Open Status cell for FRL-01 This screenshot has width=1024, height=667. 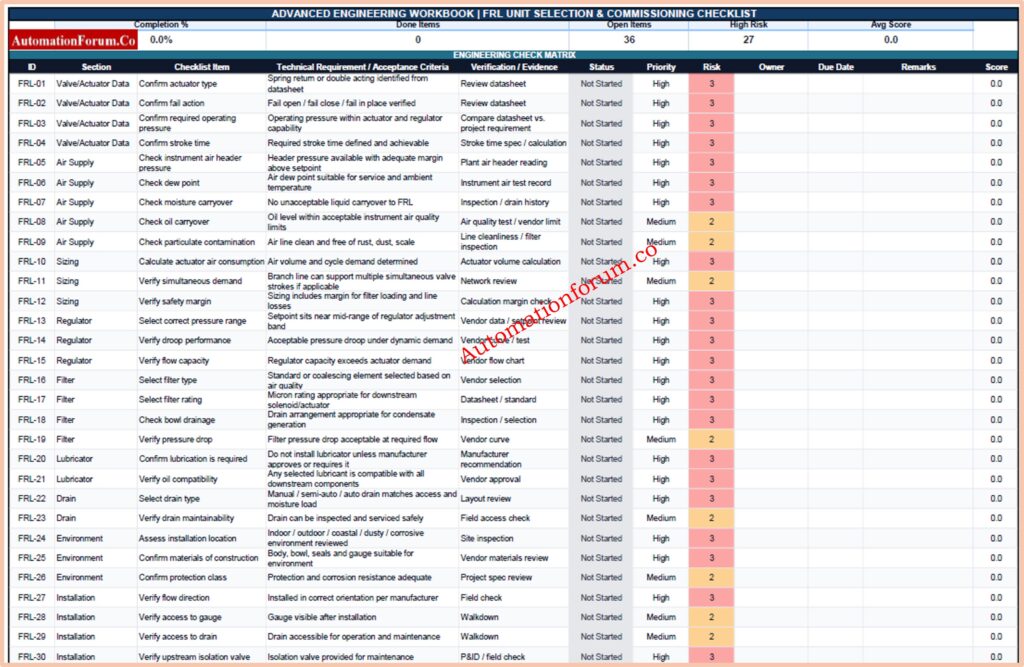point(601,84)
